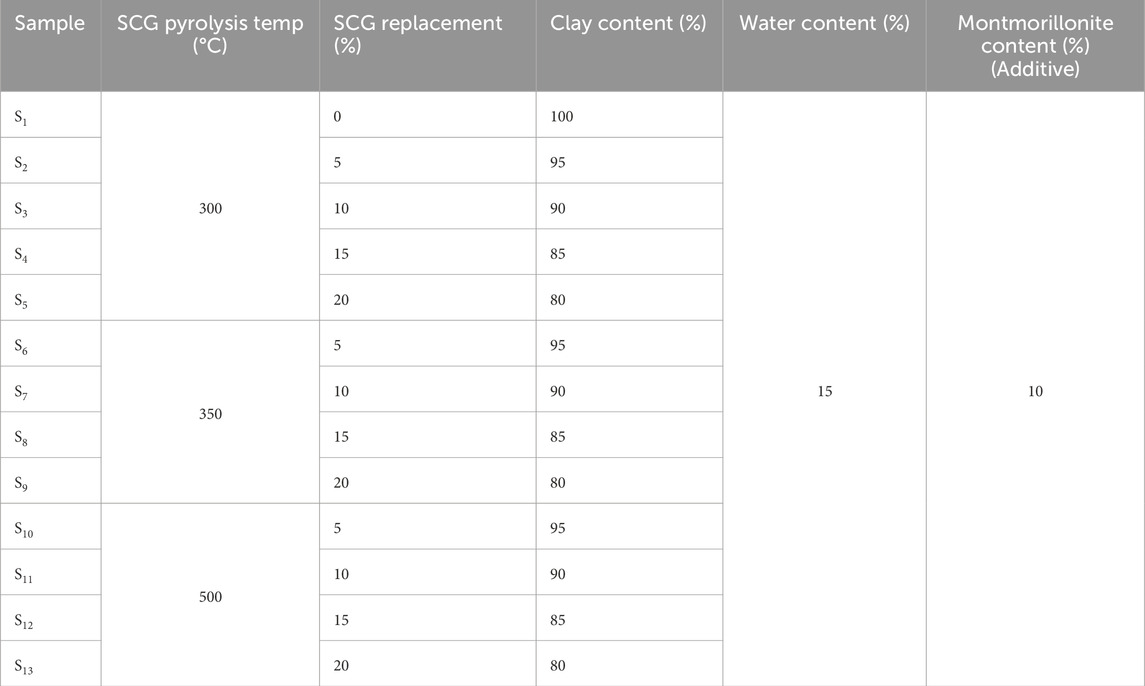The width and height of the screenshot is (1145, 686).
Task: Click the S6 sample cell
Action: (x=23, y=346)
